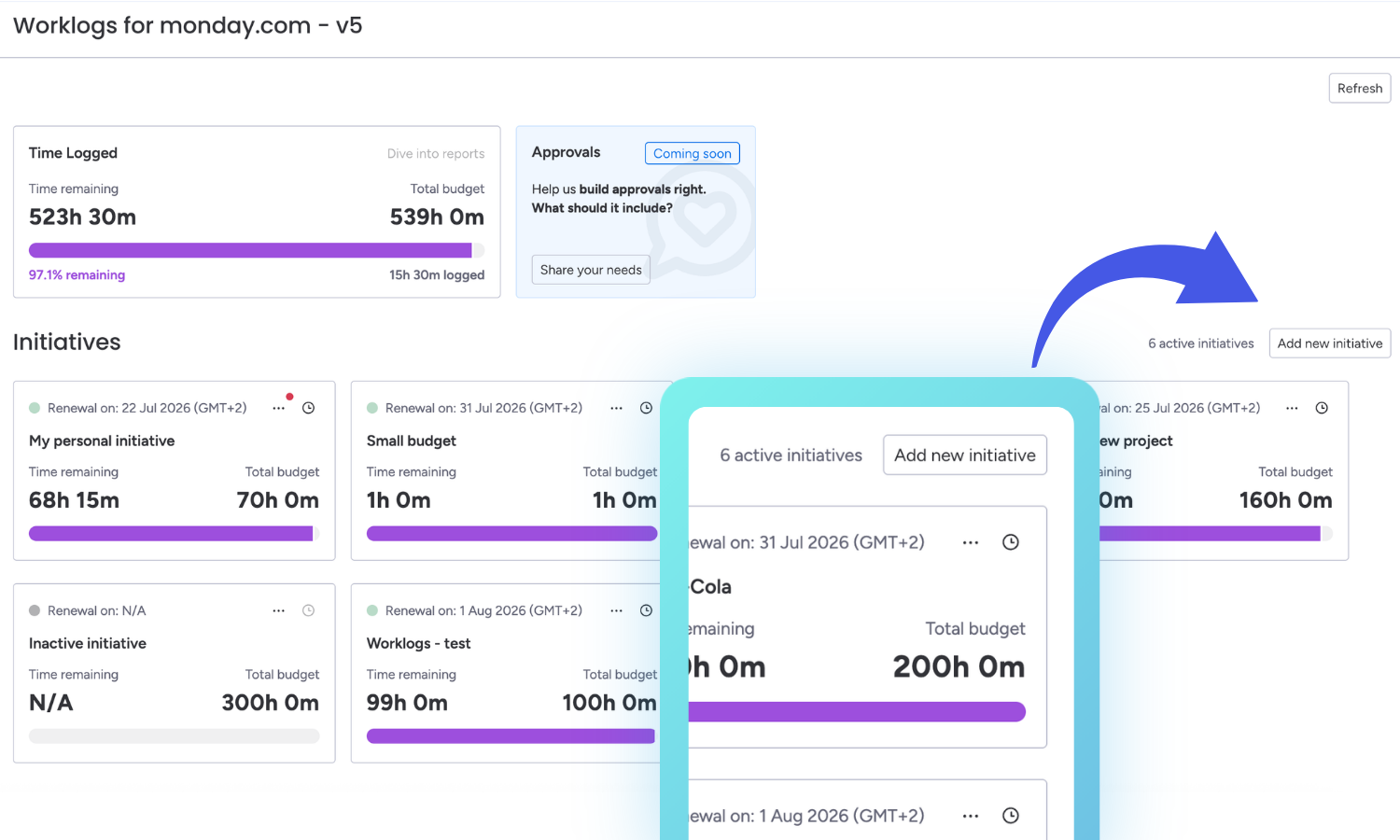This screenshot has width=1400, height=840.
Task: Click 99h 0m on Worklogs - test
Action: (407, 703)
